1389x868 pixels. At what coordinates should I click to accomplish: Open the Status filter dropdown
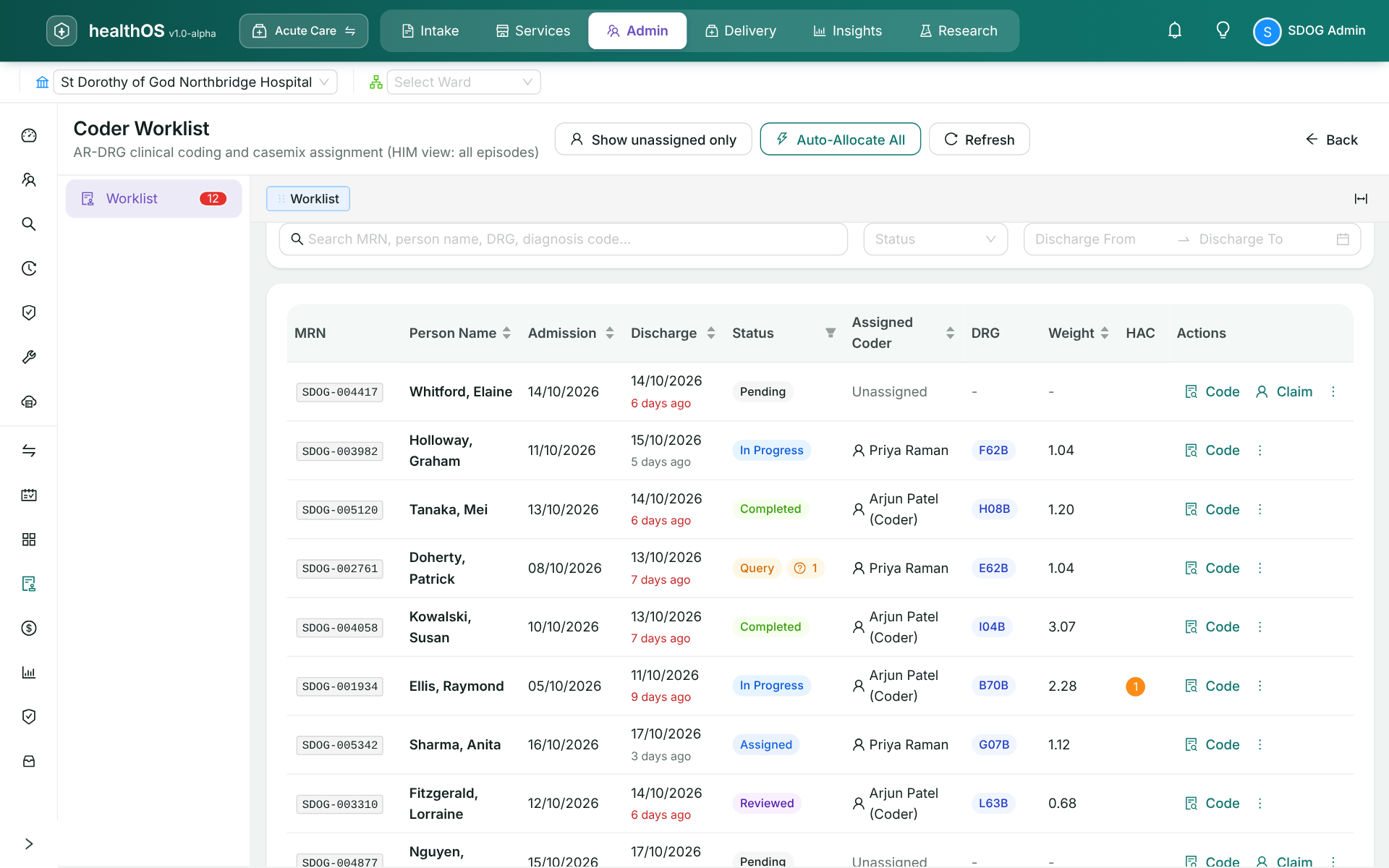(935, 239)
